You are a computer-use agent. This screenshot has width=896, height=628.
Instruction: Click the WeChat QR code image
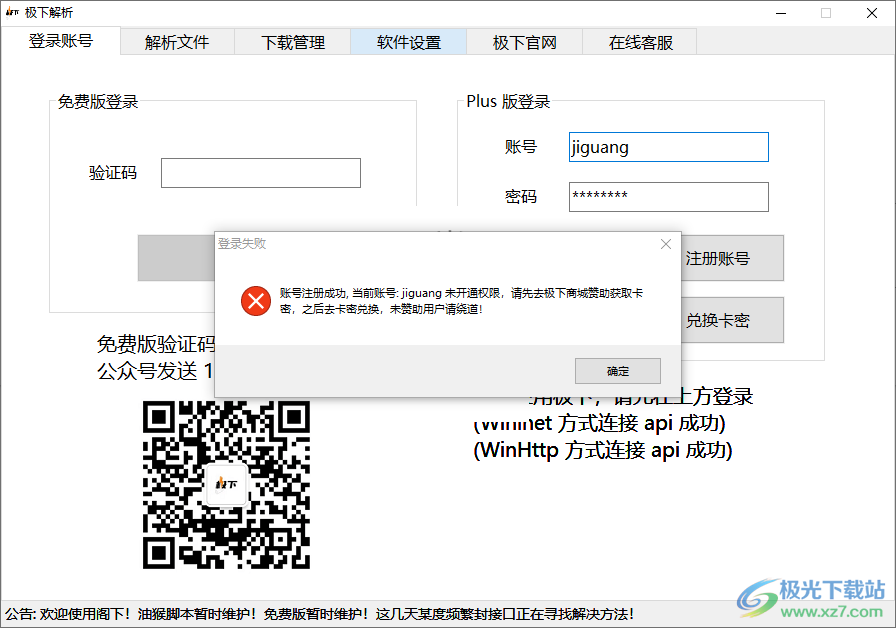[x=226, y=485]
